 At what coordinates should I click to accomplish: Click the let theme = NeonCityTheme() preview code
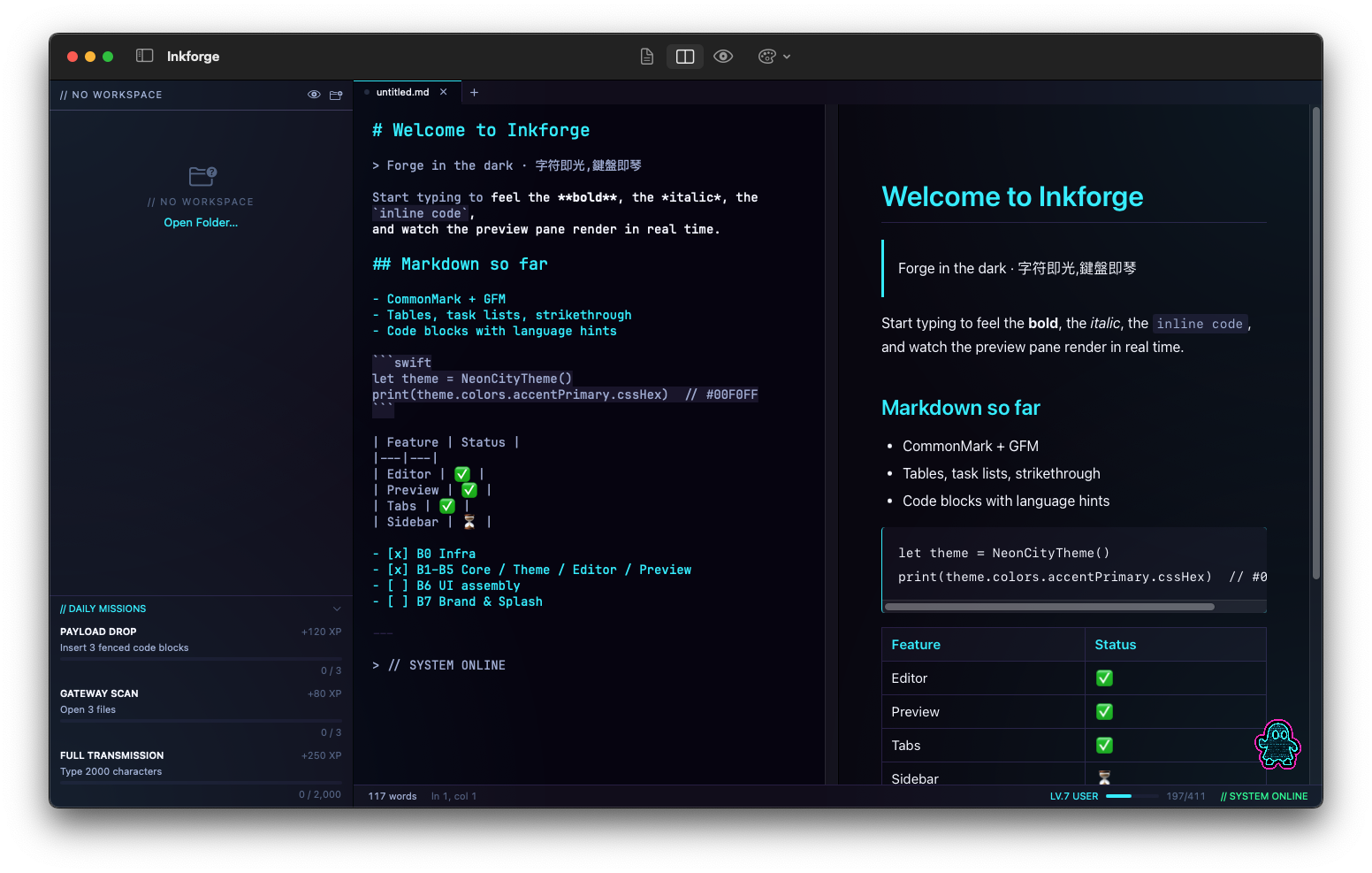tap(1004, 553)
